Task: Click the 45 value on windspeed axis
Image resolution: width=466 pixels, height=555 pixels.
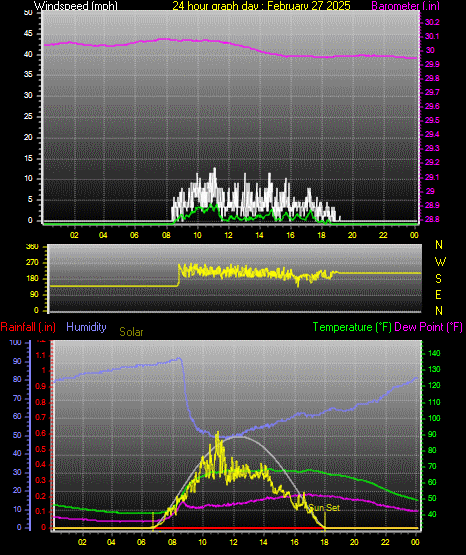Action: (x=28, y=34)
